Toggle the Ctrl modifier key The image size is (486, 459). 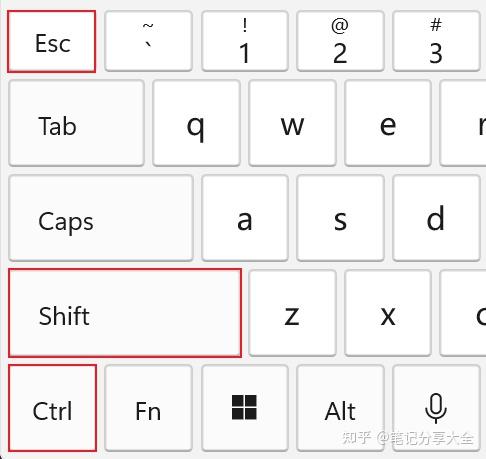click(52, 408)
